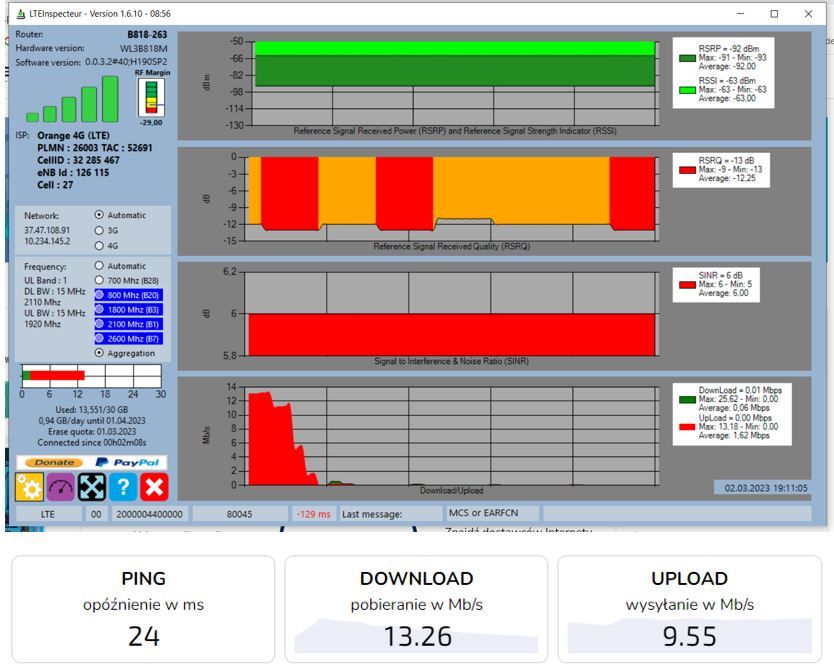Click the RF Margin gauge indicator

152,97
